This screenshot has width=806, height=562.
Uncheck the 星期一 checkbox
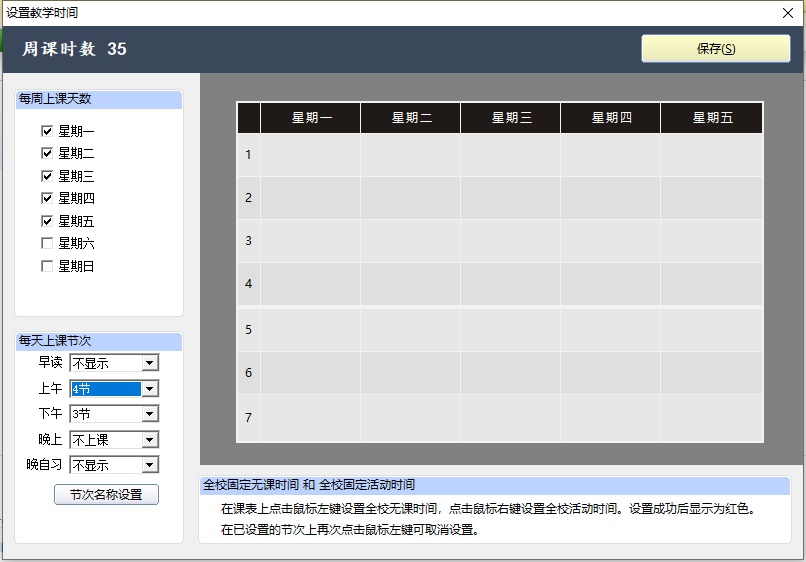47,131
